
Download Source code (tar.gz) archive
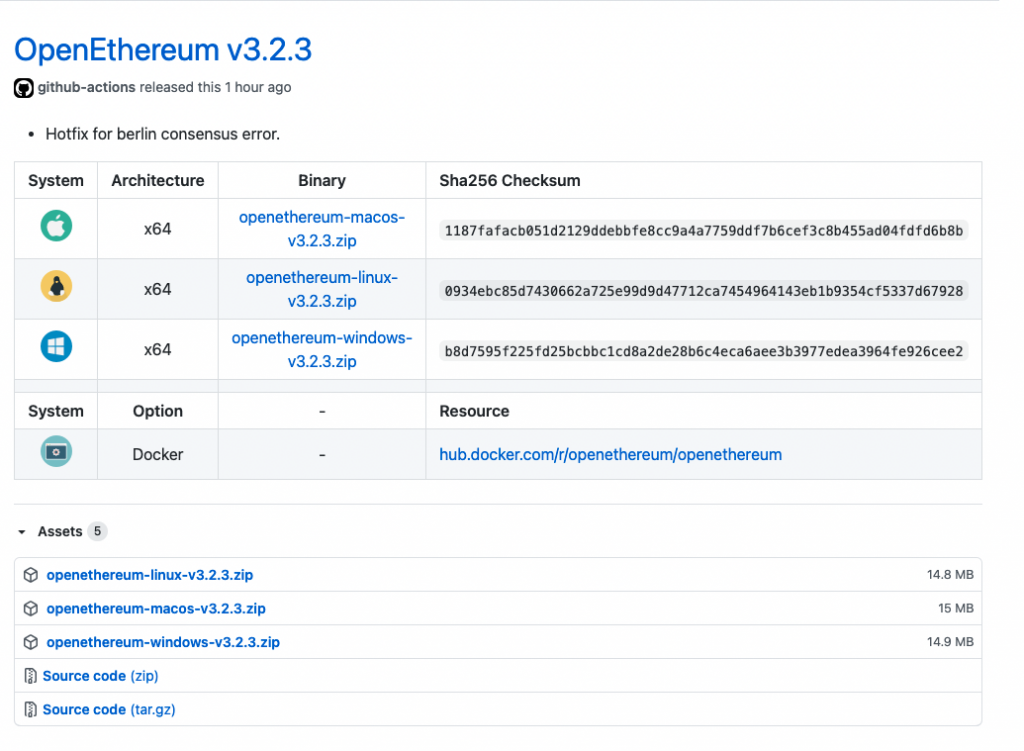pyautogui.click(x=109, y=710)
